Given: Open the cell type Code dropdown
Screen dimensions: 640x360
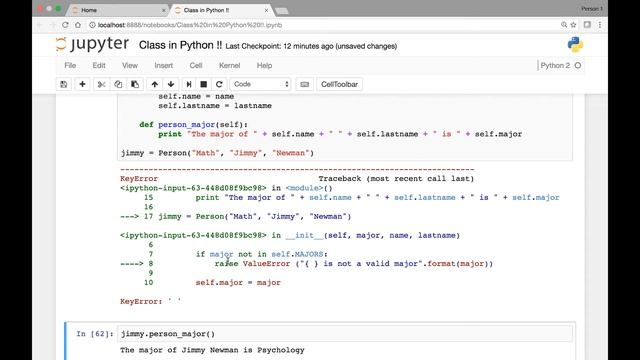Looking at the screenshot, I should tap(260, 84).
